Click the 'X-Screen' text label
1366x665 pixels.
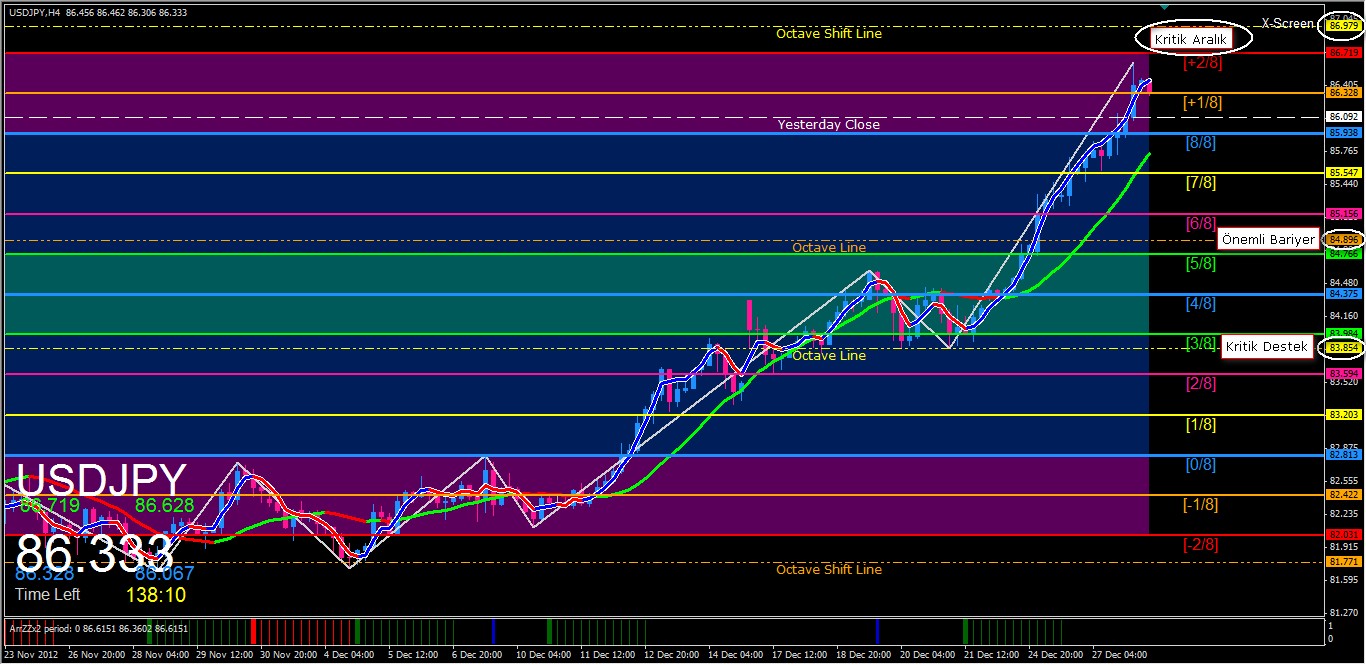pyautogui.click(x=1288, y=22)
